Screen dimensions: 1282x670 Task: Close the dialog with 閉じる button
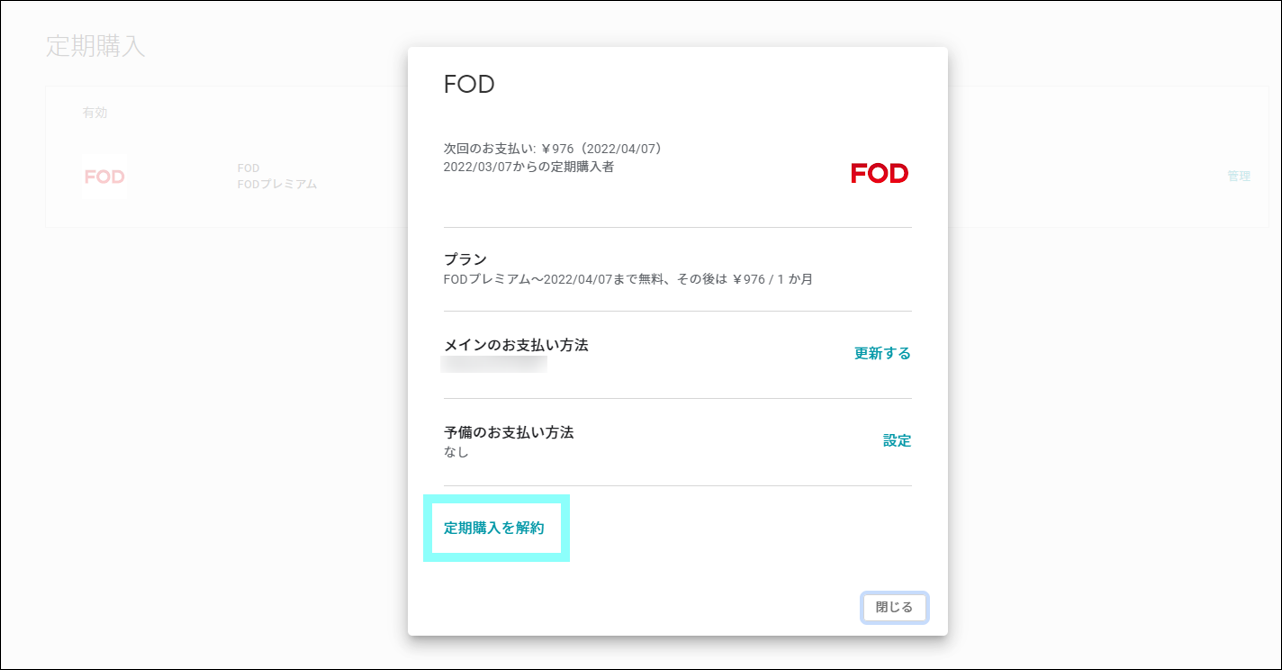coord(894,607)
